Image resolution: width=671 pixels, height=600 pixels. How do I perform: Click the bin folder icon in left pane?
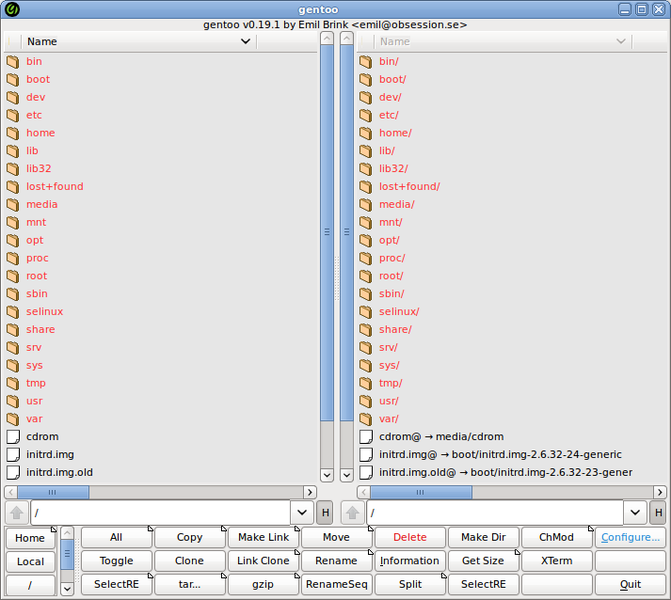pyautogui.click(x=13, y=62)
